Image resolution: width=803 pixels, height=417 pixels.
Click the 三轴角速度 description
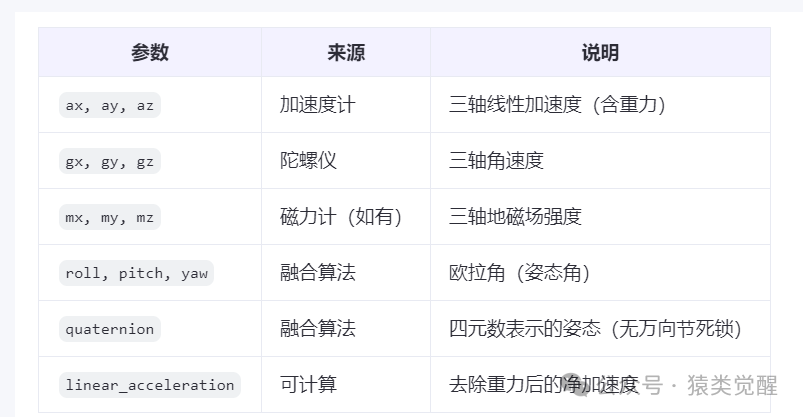point(496,161)
